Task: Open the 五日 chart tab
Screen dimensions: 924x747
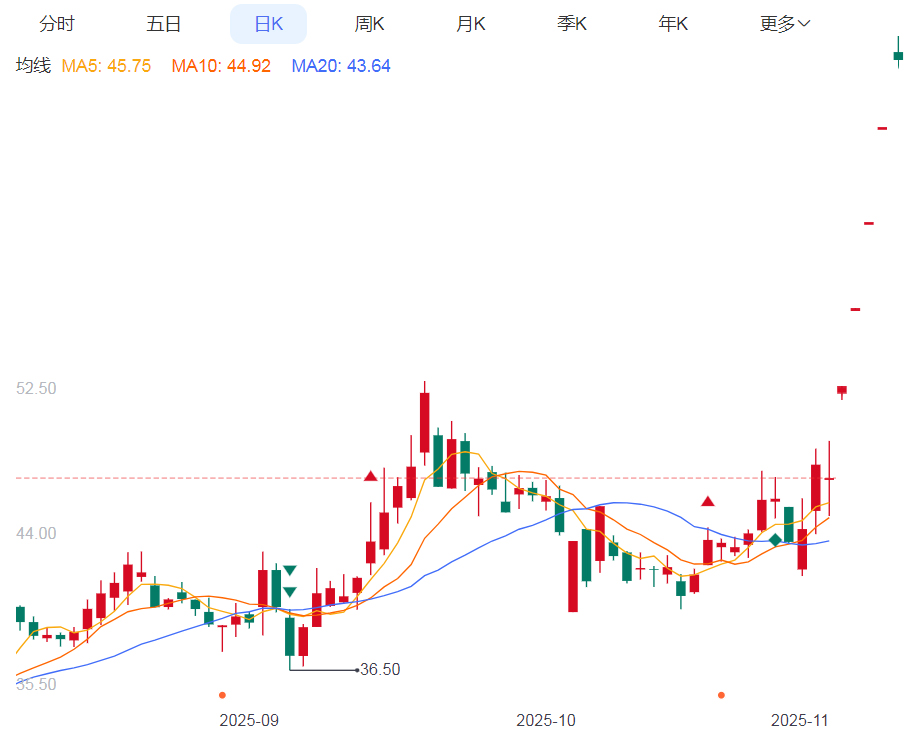Action: pos(163,24)
